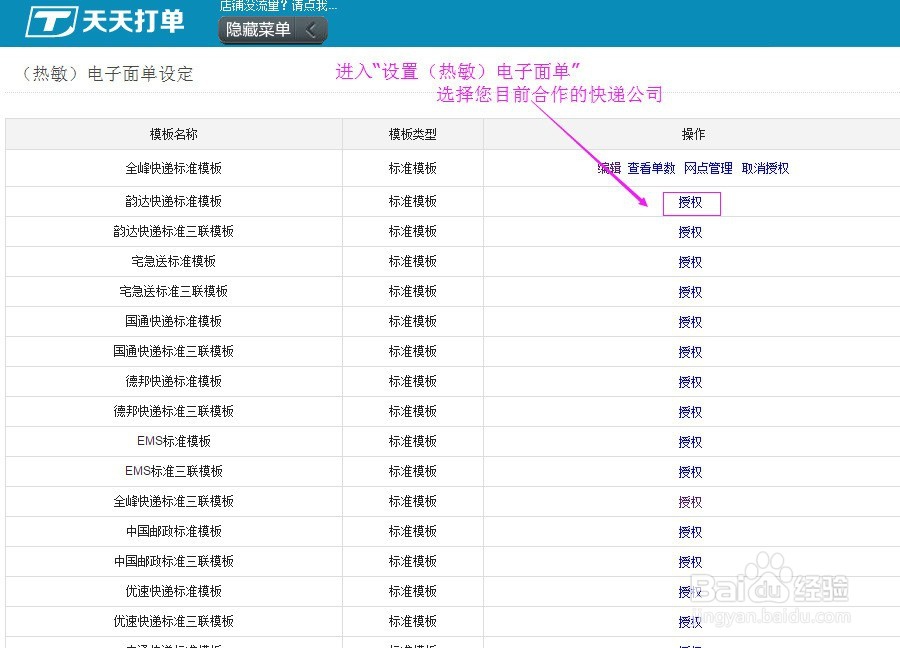
Task: Select the 德邦快递标准三联模板 row name
Action: [x=173, y=411]
